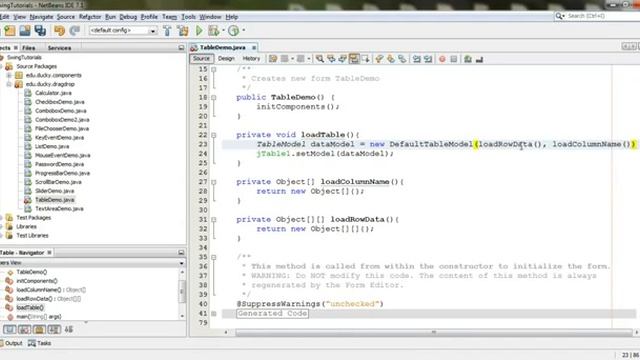Image resolution: width=640 pixels, height=360 pixels.
Task: Select TextAreaDemo.java in project tree
Action: click(59, 209)
